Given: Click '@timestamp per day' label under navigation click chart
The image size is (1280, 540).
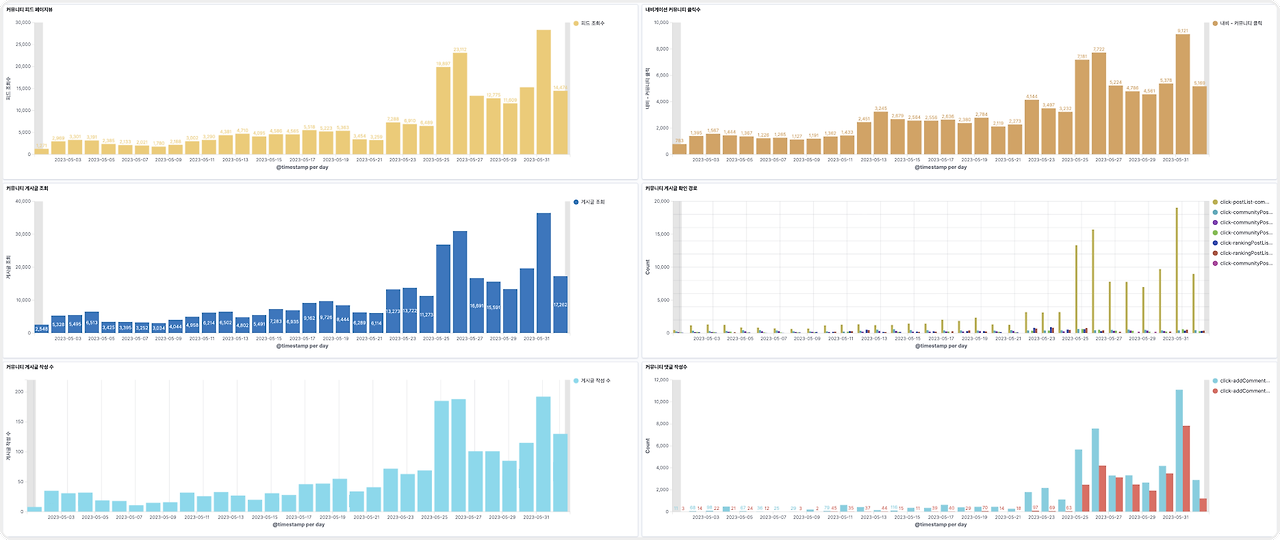Looking at the screenshot, I should tap(941, 167).
